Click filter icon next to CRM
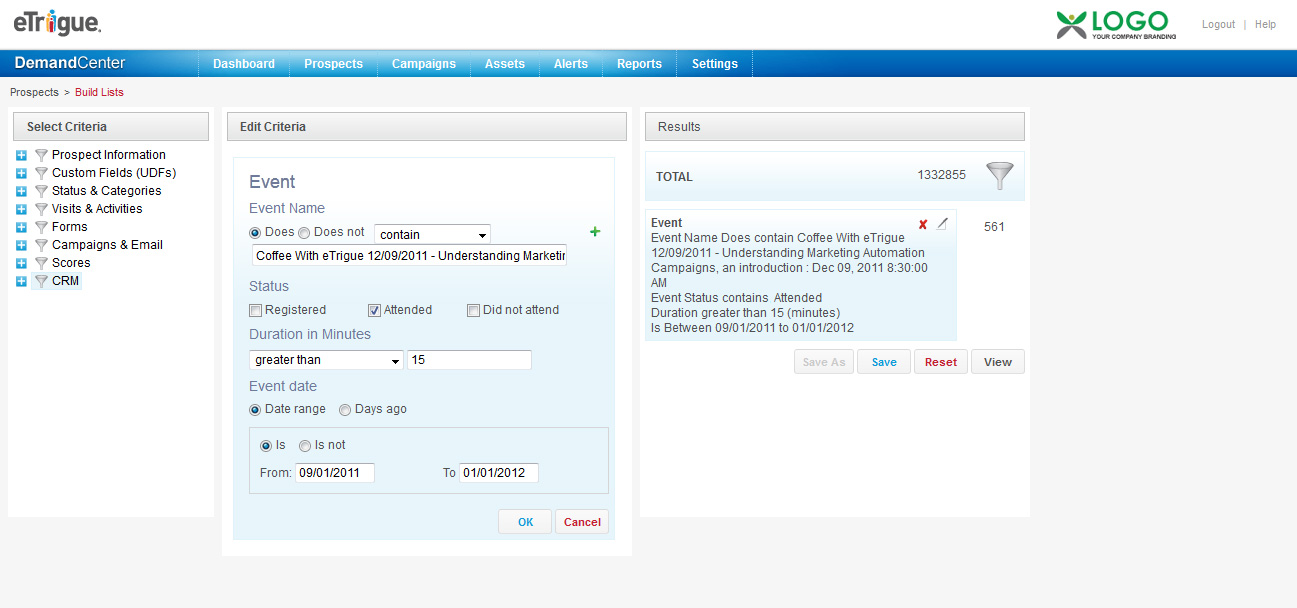The image size is (1297, 608). [41, 281]
